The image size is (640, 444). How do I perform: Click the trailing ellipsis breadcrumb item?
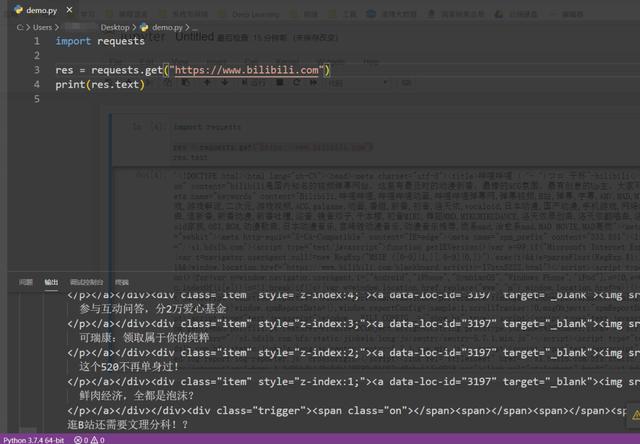tap(195, 27)
